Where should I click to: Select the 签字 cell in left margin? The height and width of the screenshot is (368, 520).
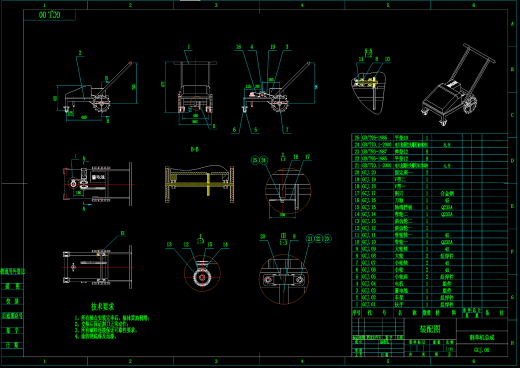13,331
